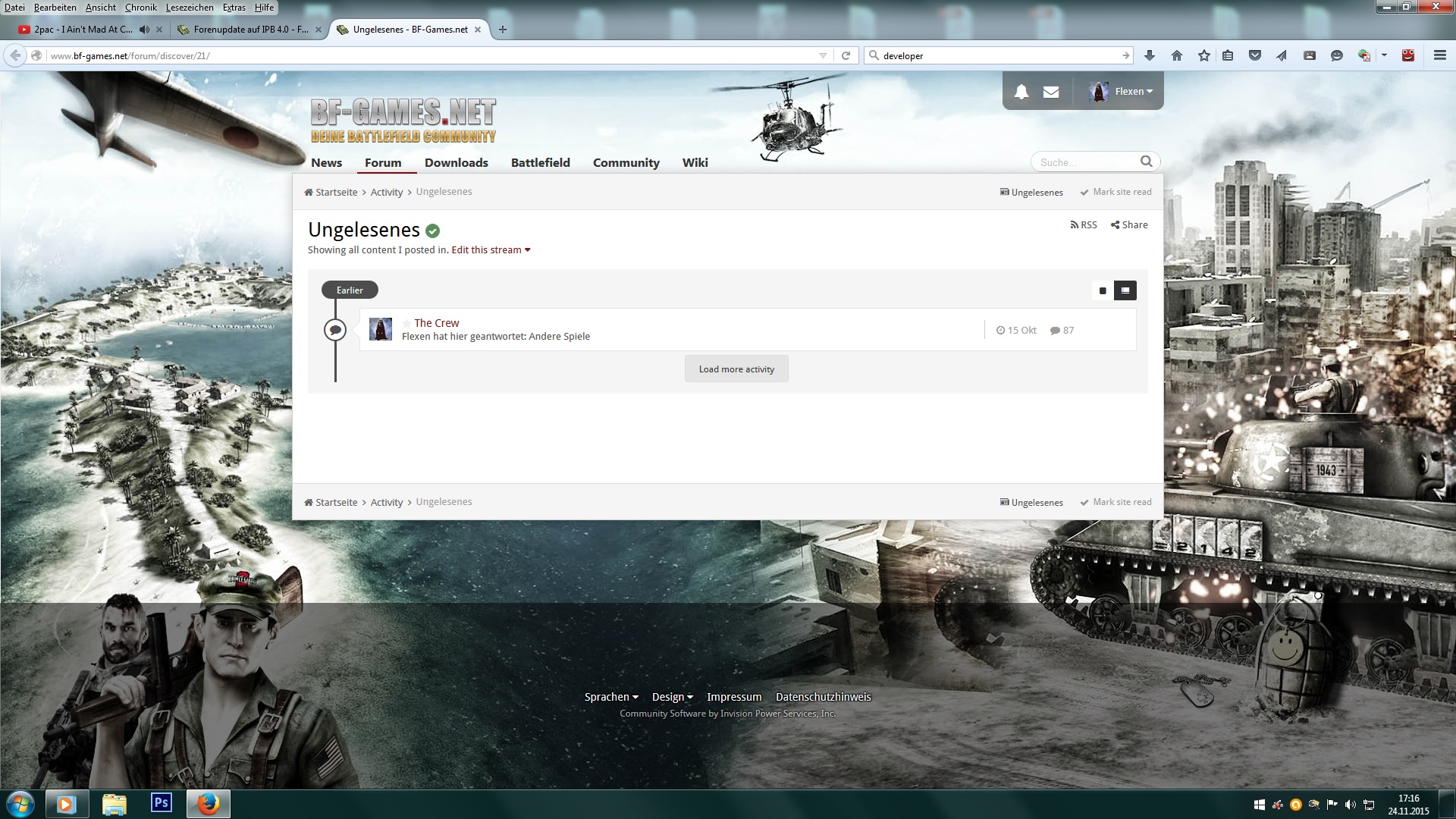Open the Downloads navigation item

(456, 162)
